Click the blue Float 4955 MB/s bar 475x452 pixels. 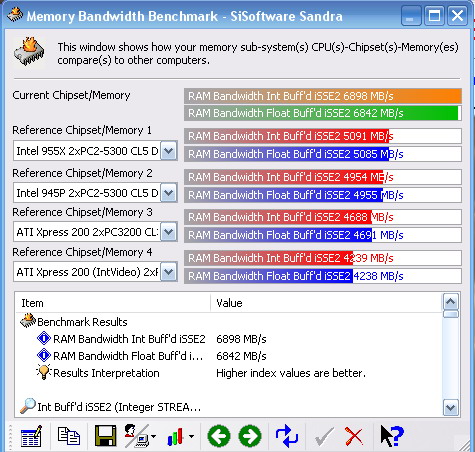(x=323, y=195)
